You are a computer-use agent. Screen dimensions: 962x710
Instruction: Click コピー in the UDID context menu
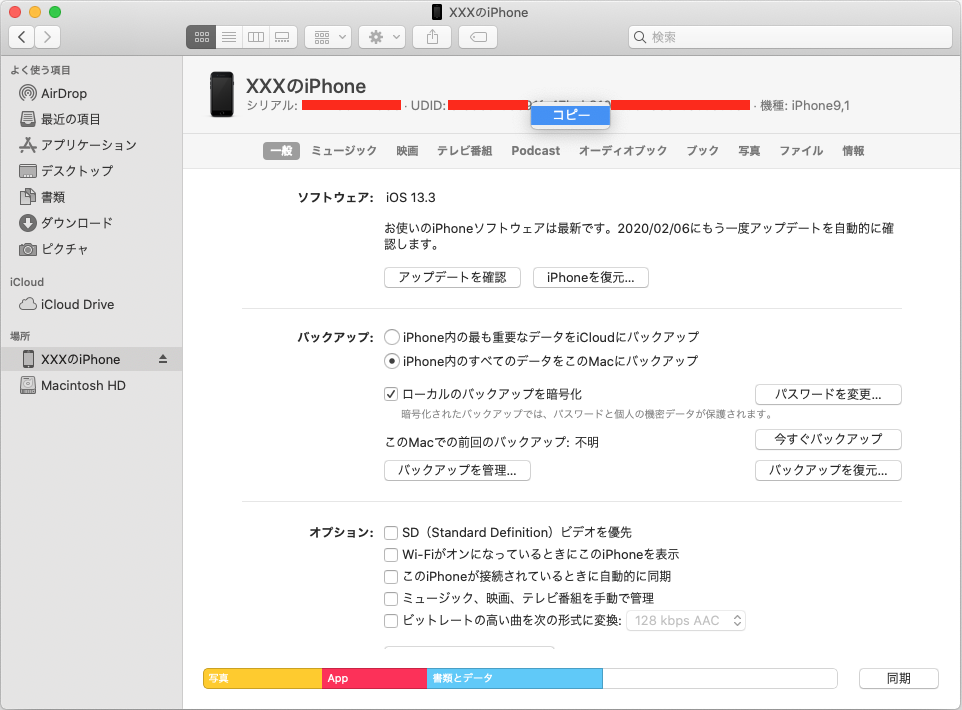click(569, 115)
